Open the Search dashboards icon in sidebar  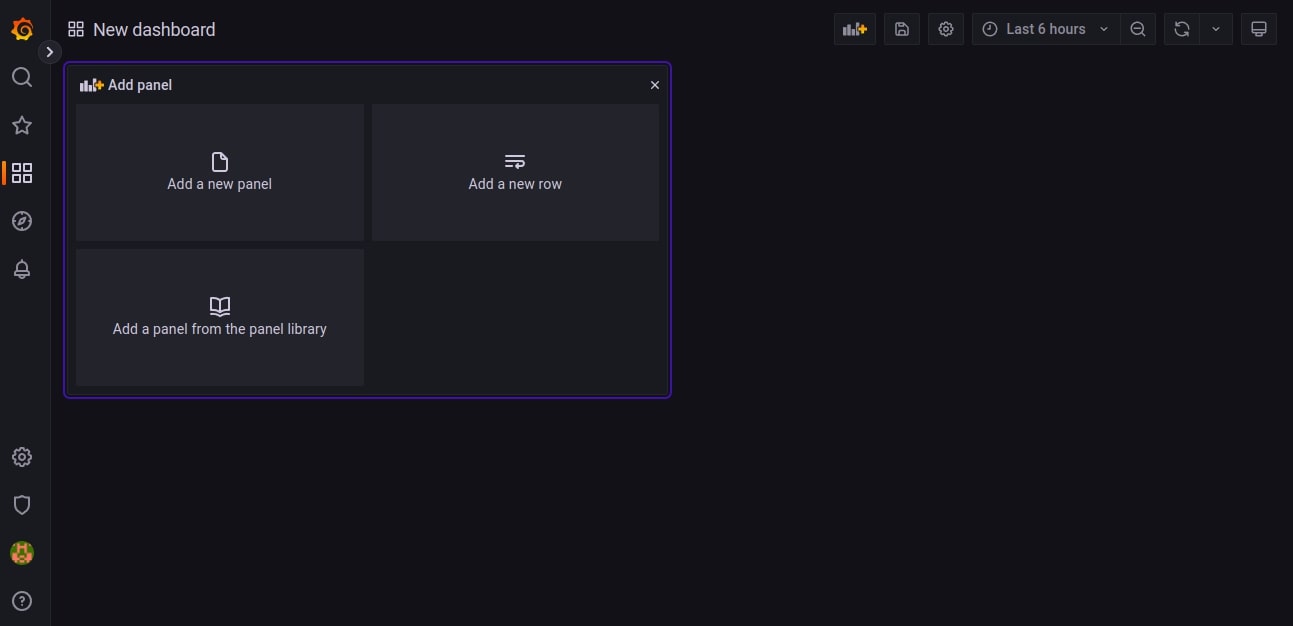tap(22, 77)
